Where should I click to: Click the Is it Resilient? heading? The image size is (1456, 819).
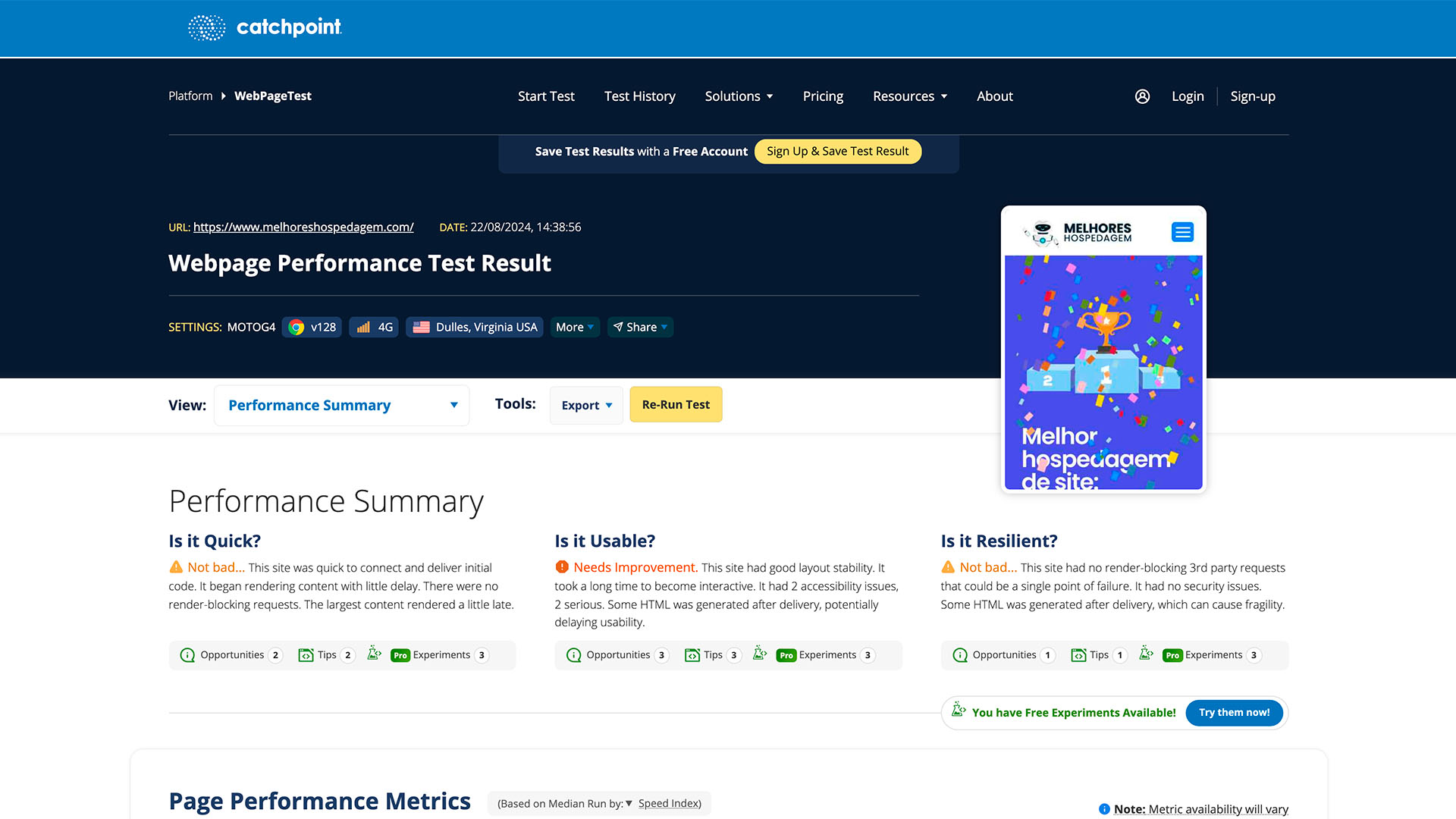(999, 541)
